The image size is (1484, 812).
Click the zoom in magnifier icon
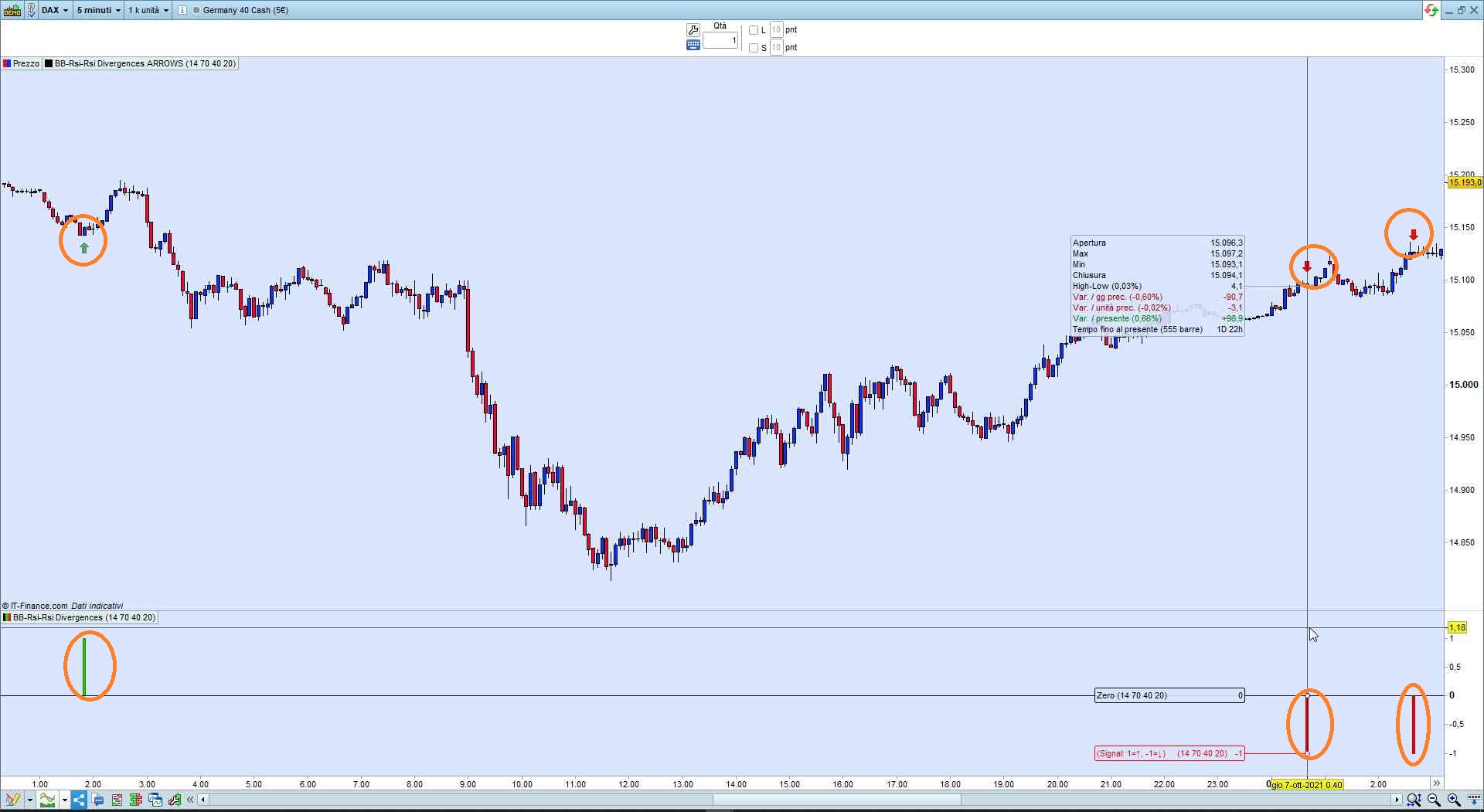coord(1454,800)
